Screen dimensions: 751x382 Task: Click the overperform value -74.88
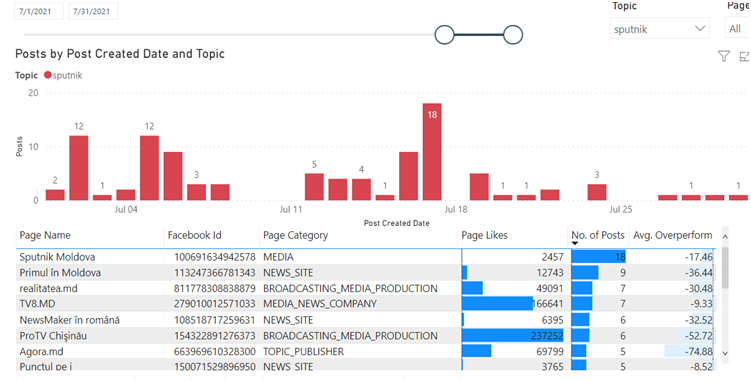point(698,351)
